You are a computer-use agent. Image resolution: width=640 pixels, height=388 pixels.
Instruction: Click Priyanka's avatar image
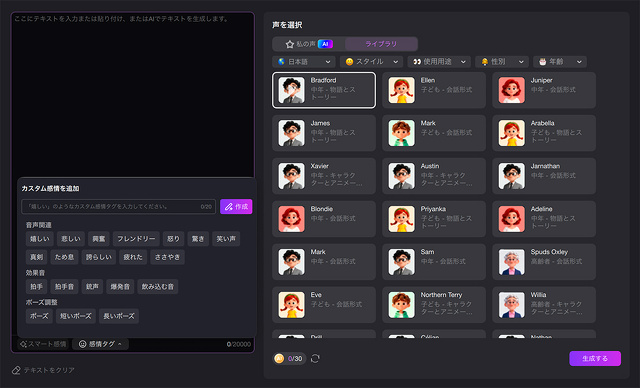402,219
